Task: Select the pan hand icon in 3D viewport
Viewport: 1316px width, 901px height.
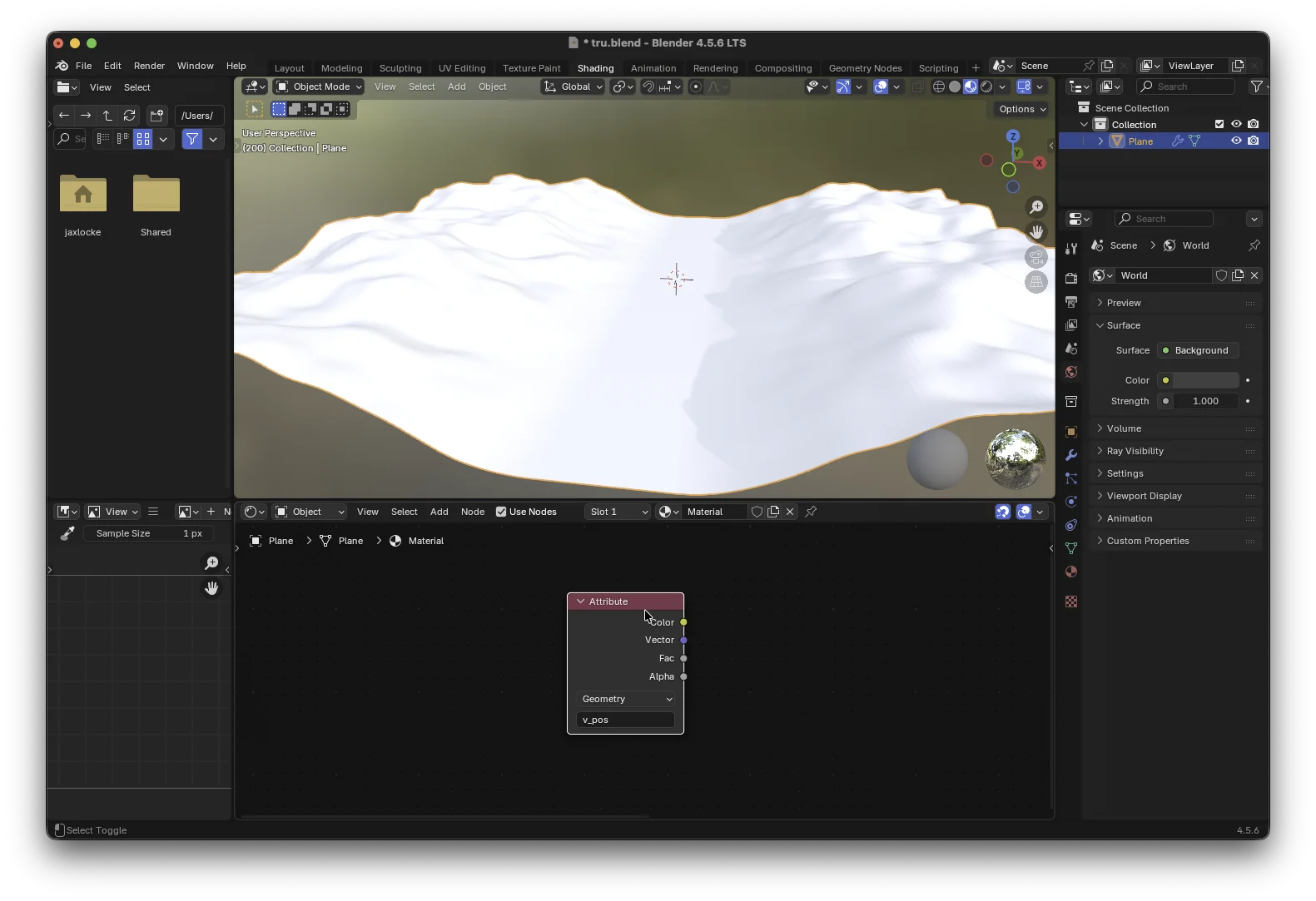Action: pos(1036,232)
